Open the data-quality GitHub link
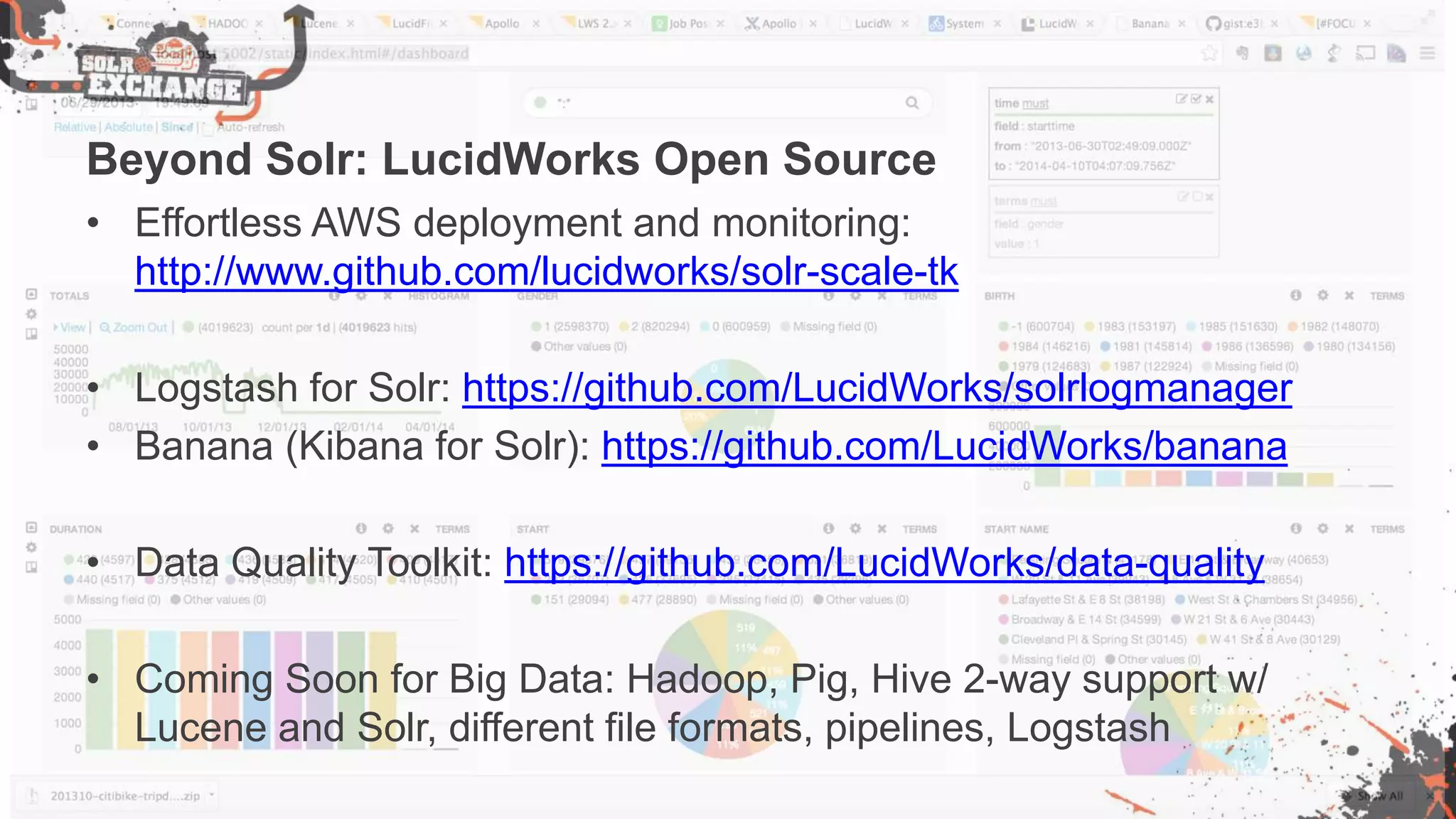Image resolution: width=1456 pixels, height=819 pixels. coord(884,563)
